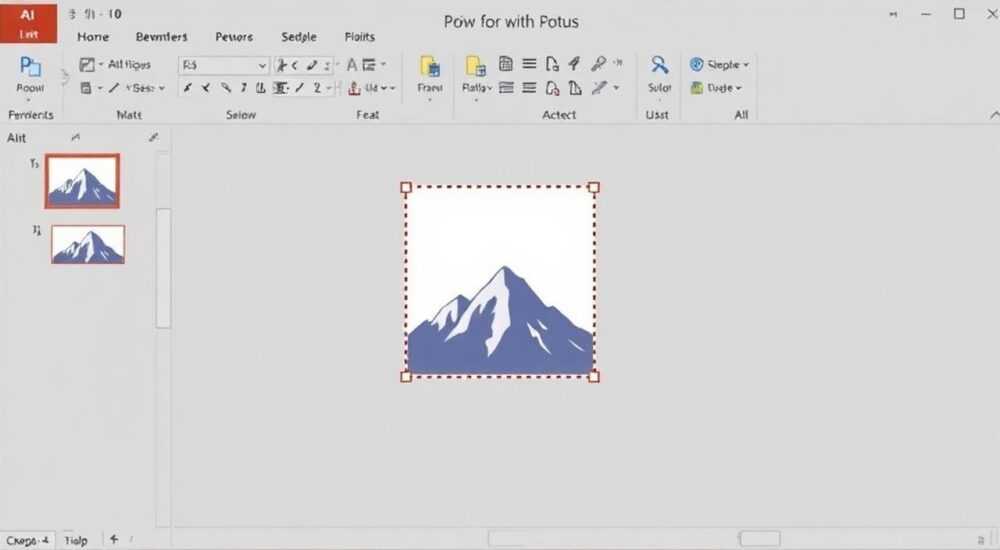Click the green Dude icon
Screen dimensions: 1000x550
pos(696,88)
